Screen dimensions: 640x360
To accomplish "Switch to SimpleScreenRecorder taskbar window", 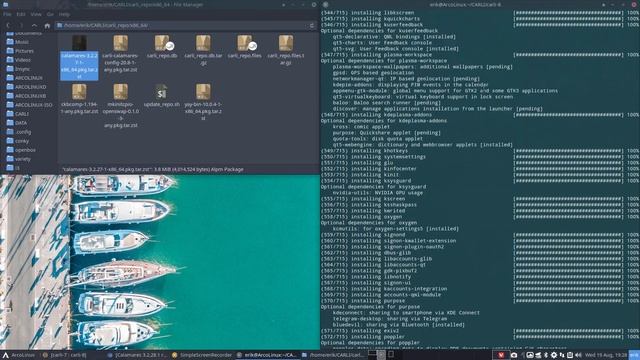I will point(202,355).
